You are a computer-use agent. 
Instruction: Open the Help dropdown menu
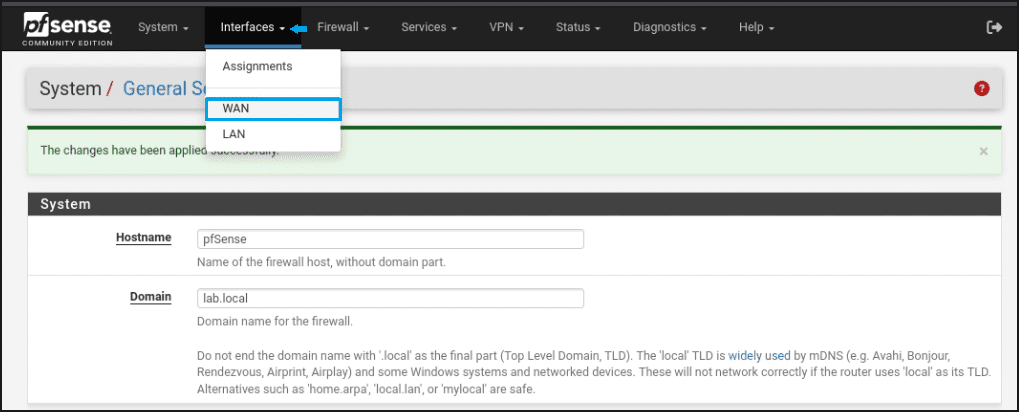(756, 27)
